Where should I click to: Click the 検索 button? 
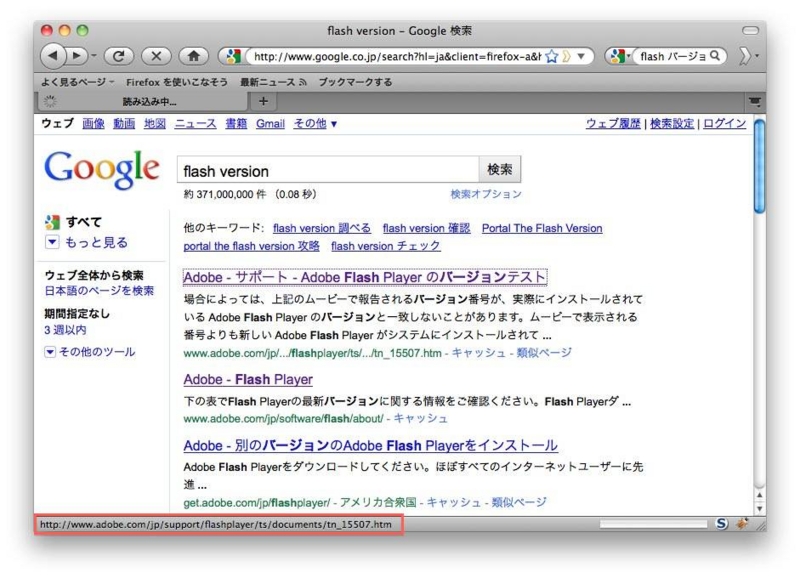pos(499,169)
